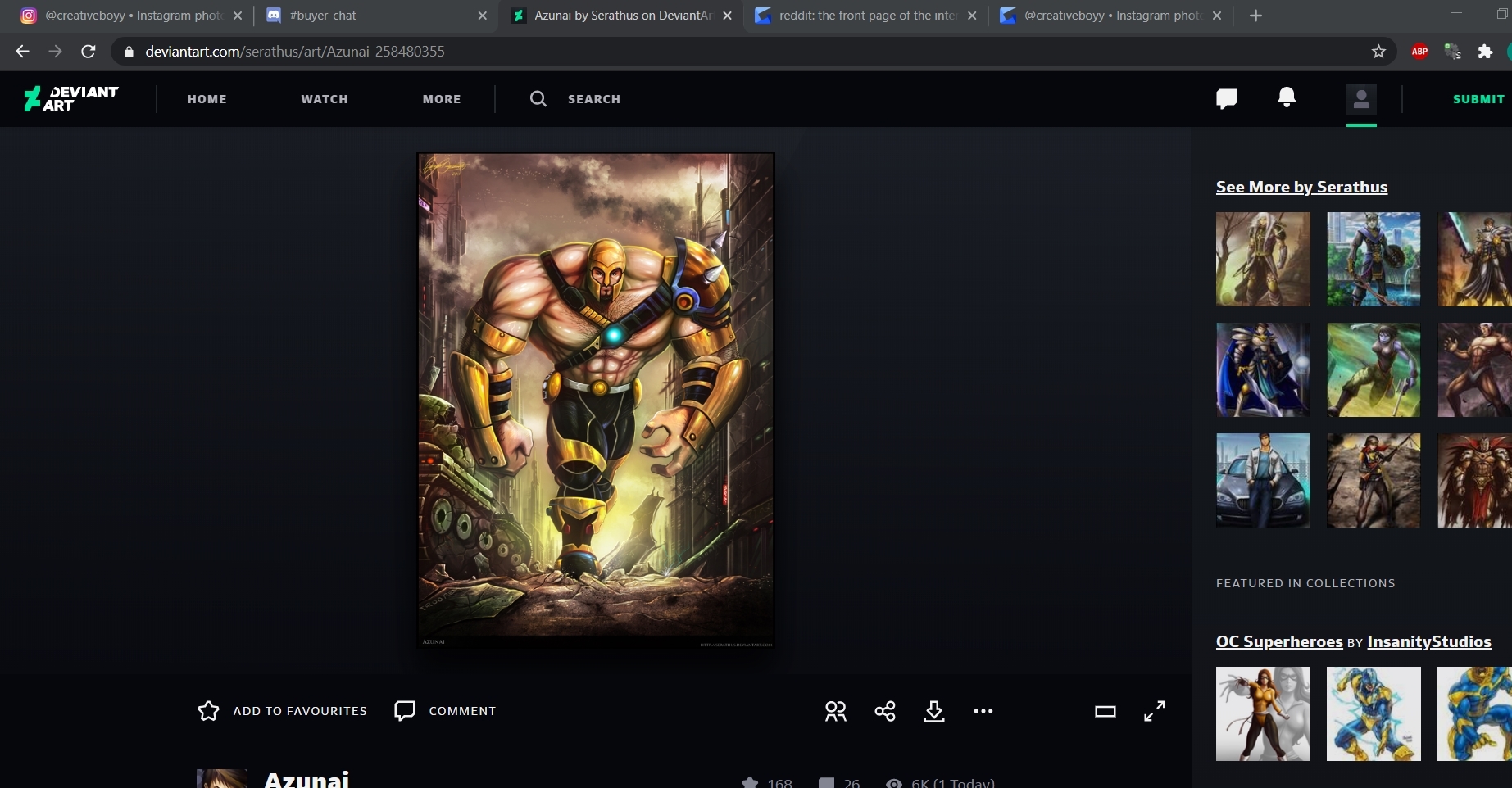Close the reddit tab
The width and height of the screenshot is (1512, 788).
[x=972, y=16]
